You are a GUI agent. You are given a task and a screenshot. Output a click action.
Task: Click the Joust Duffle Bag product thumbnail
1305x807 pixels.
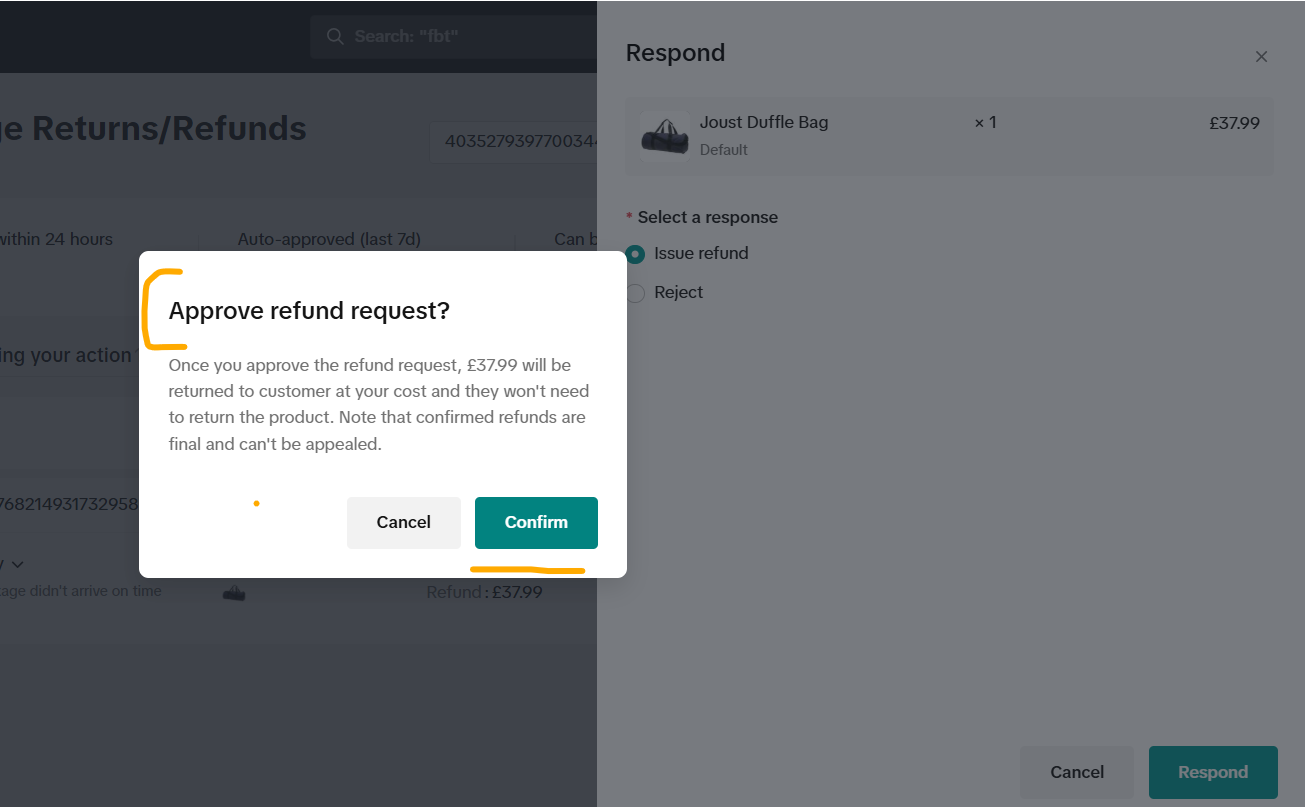click(664, 136)
